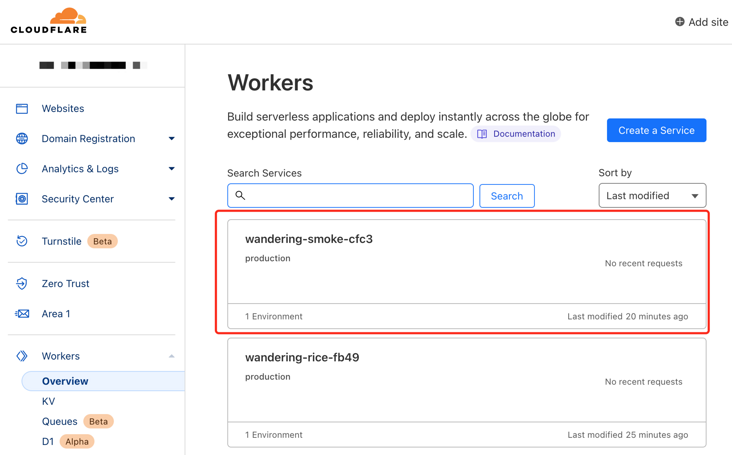The image size is (732, 455).
Task: Click the Search Services input field
Action: tap(350, 196)
